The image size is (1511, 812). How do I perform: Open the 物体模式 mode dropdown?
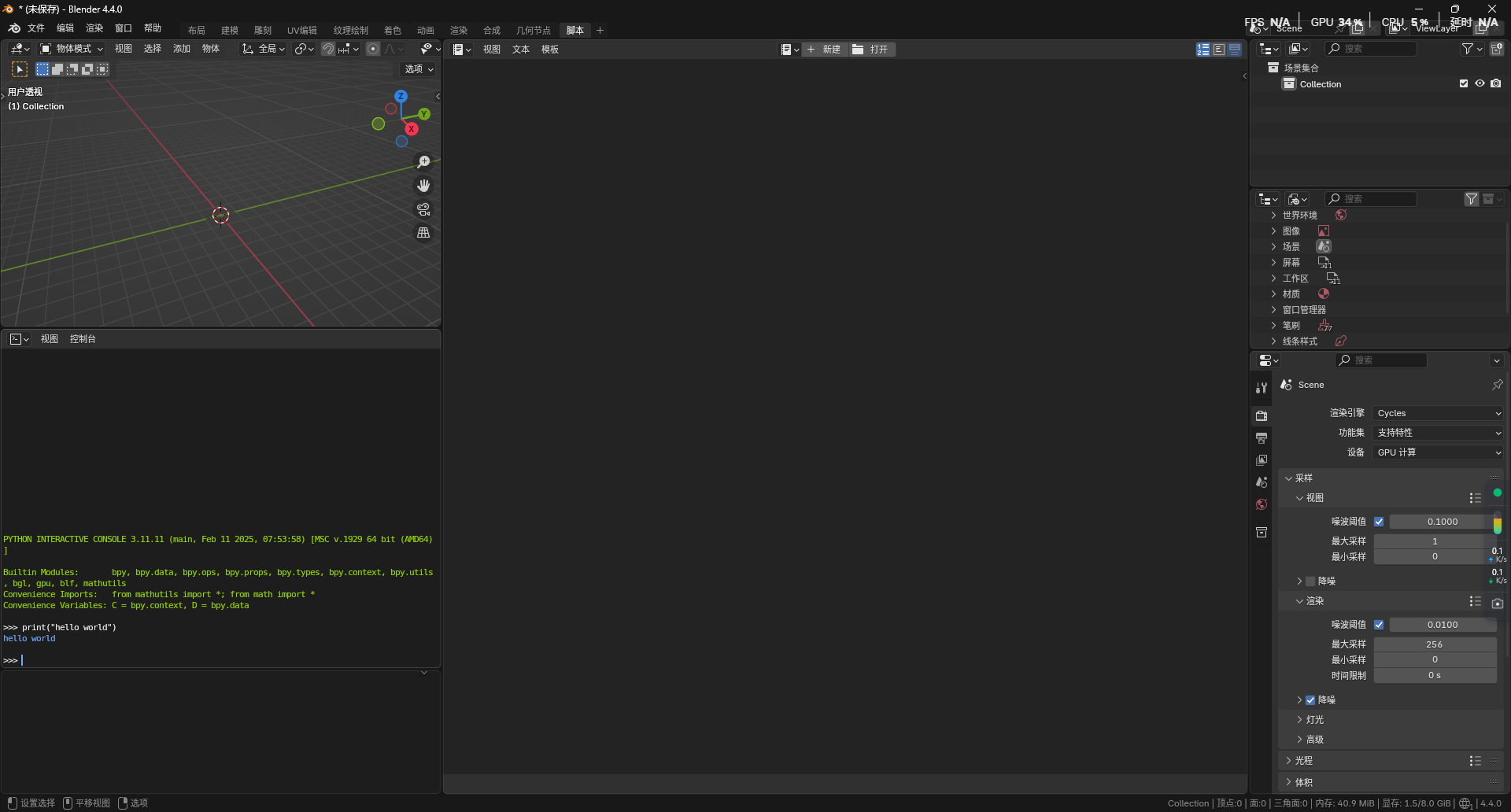[x=72, y=49]
